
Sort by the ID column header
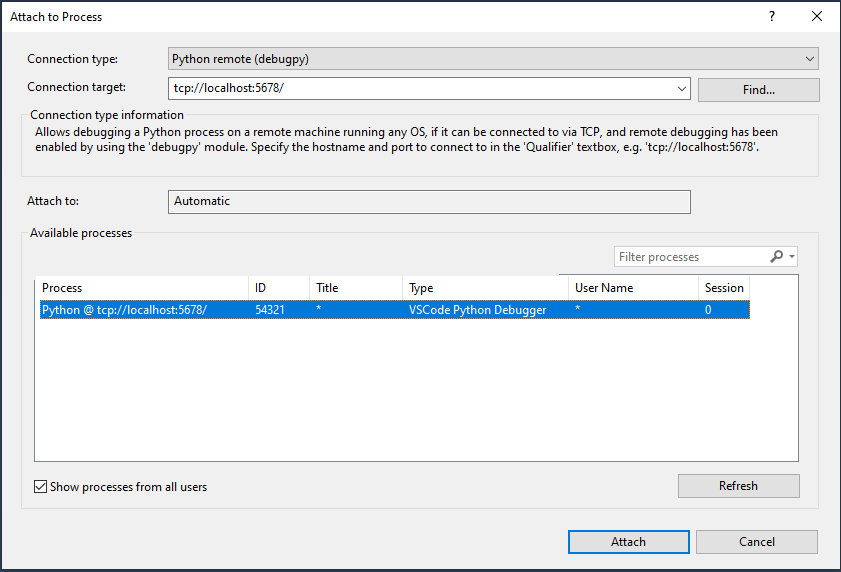click(279, 288)
